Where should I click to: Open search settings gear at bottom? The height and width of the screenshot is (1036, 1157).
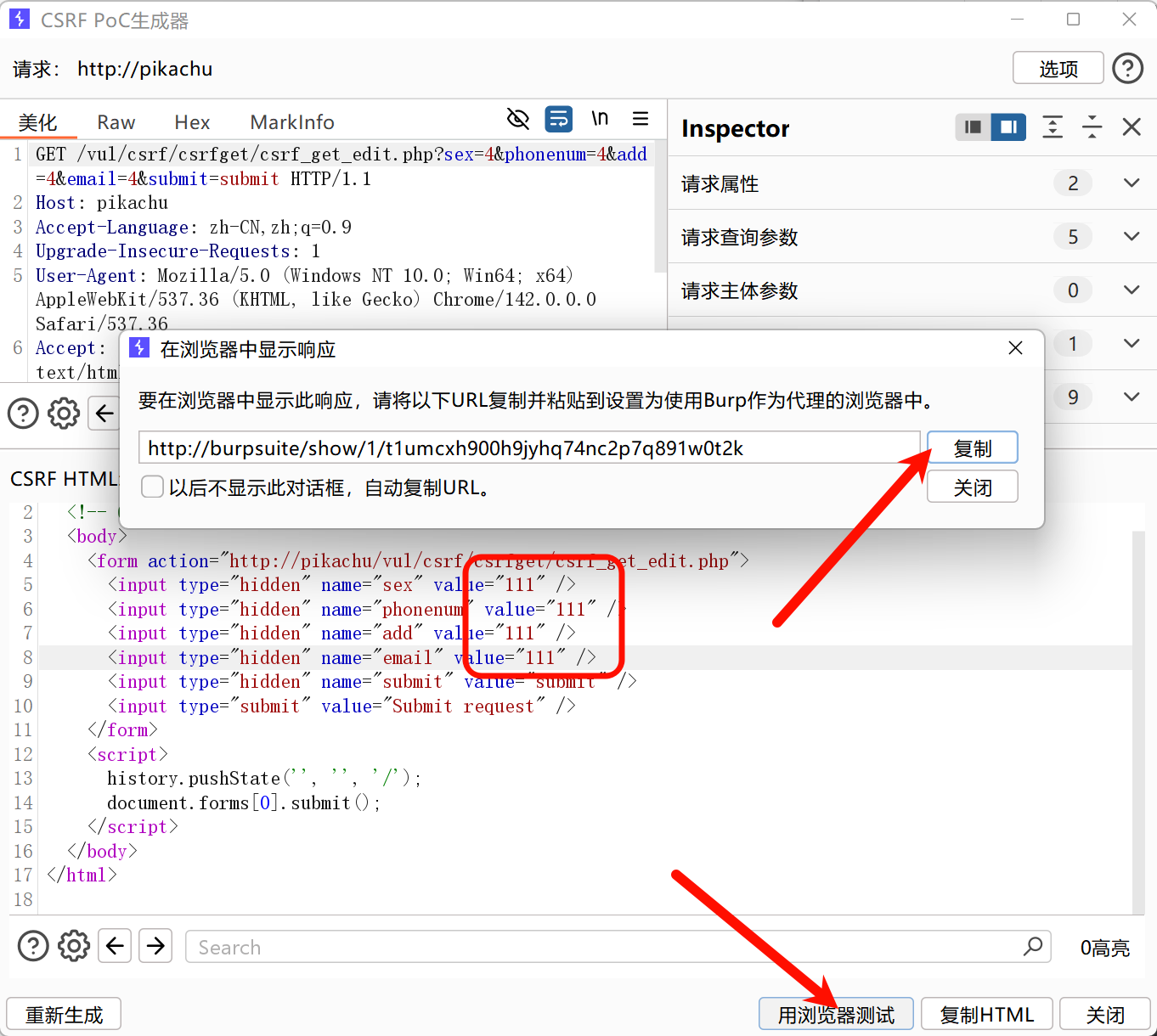point(74,946)
